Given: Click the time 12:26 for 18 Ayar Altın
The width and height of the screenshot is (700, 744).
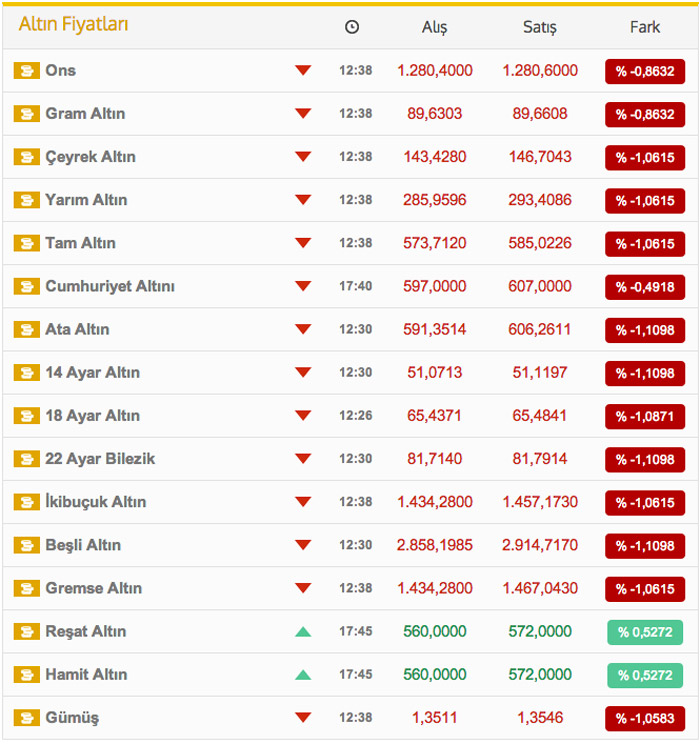Looking at the screenshot, I should (355, 416).
